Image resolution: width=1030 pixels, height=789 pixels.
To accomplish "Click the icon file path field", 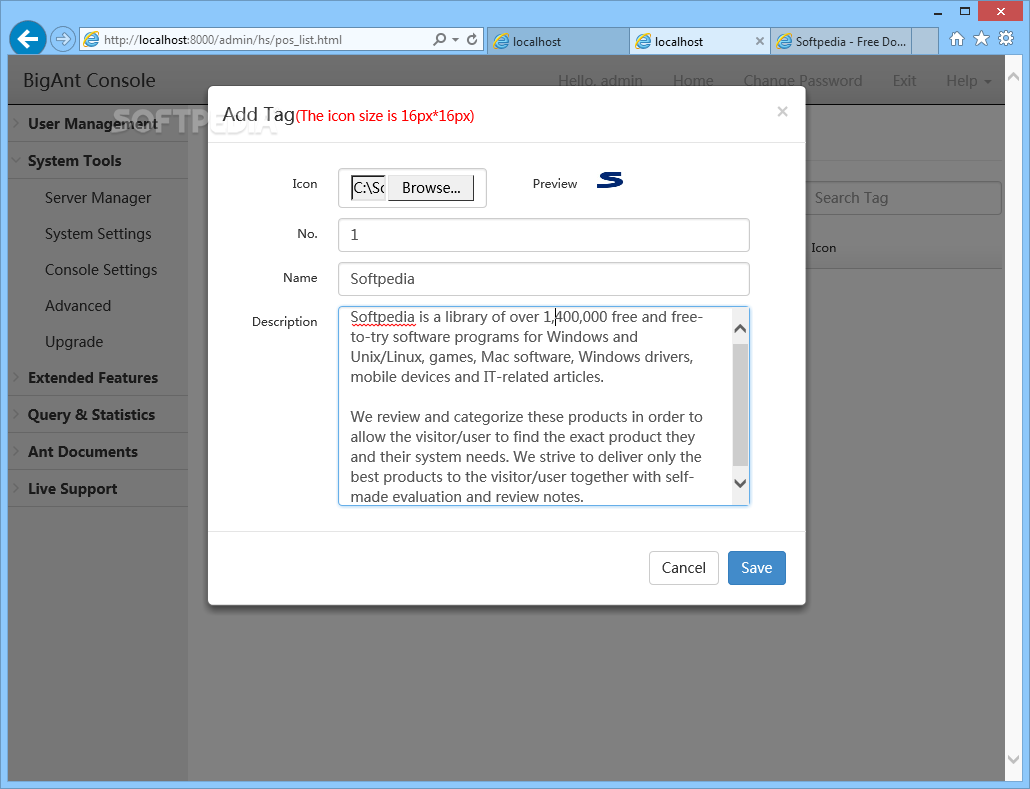I will point(369,188).
